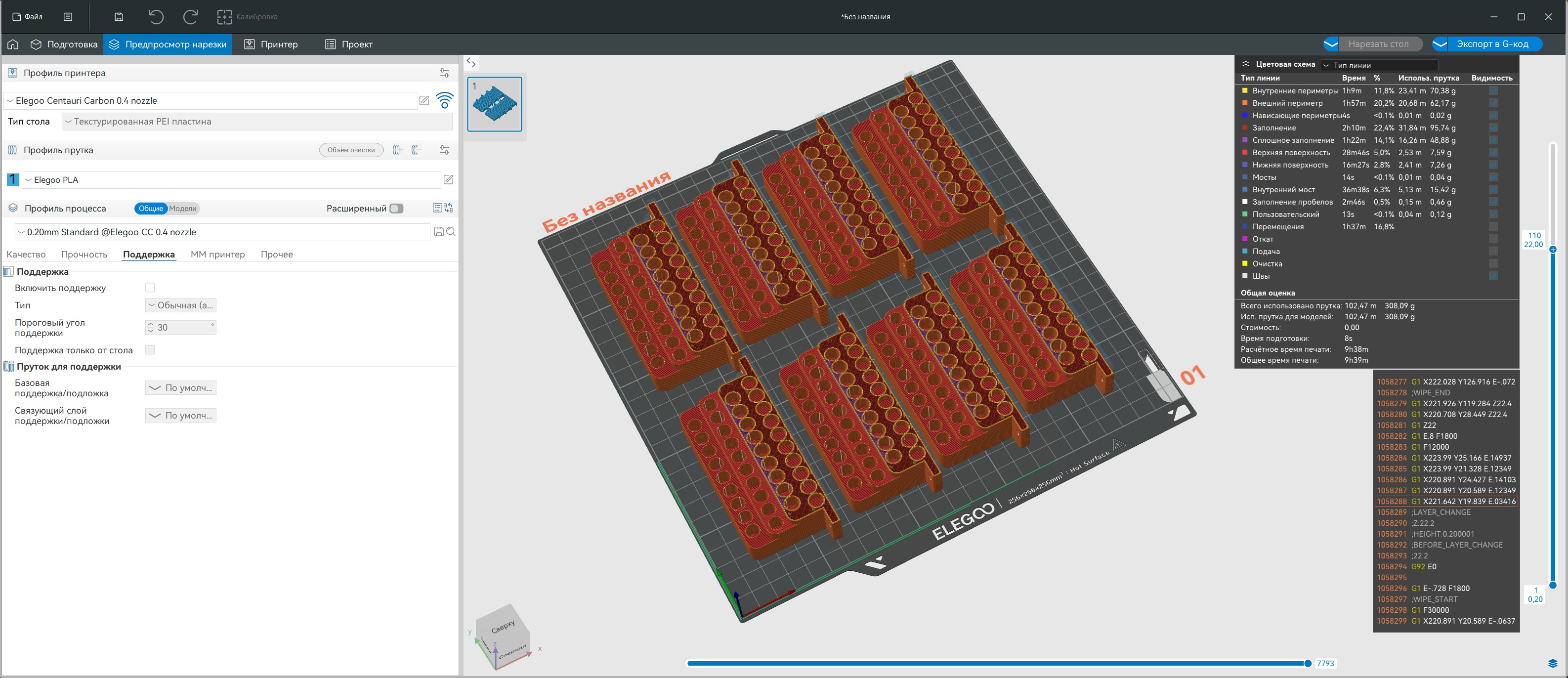Toggle the "Расширенный" mode switch
Viewport: 1568px width, 678px height.
(396, 209)
